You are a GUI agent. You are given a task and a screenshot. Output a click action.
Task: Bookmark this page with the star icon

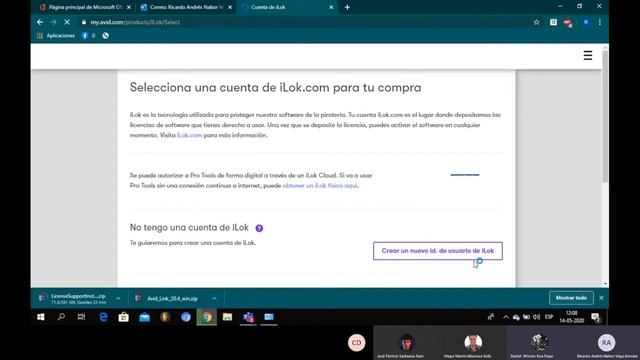(536, 22)
